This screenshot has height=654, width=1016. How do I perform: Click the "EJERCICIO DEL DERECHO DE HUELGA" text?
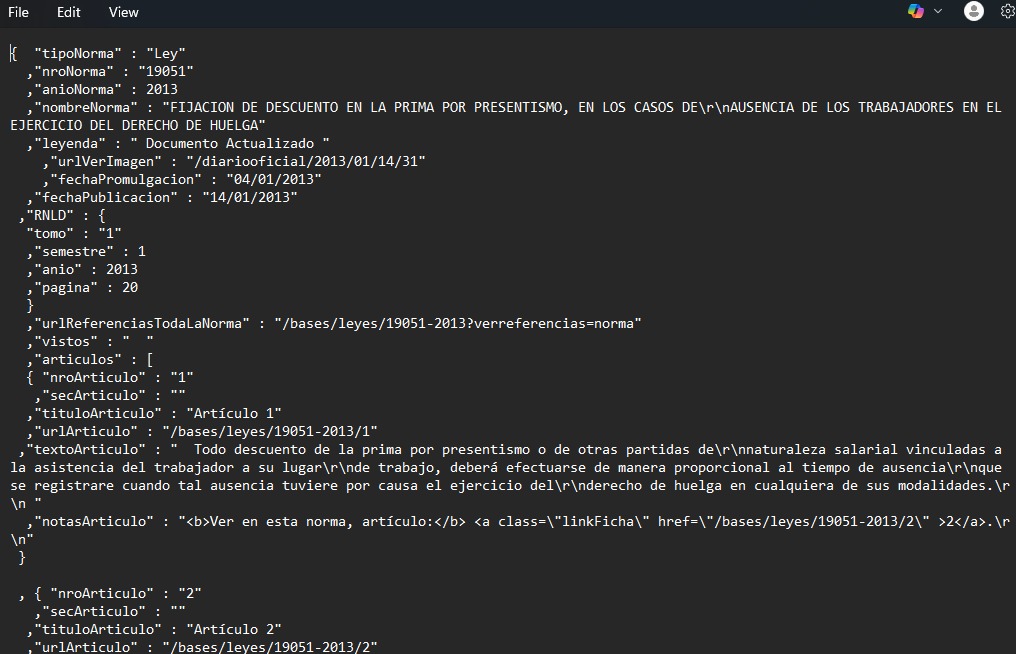(137, 125)
